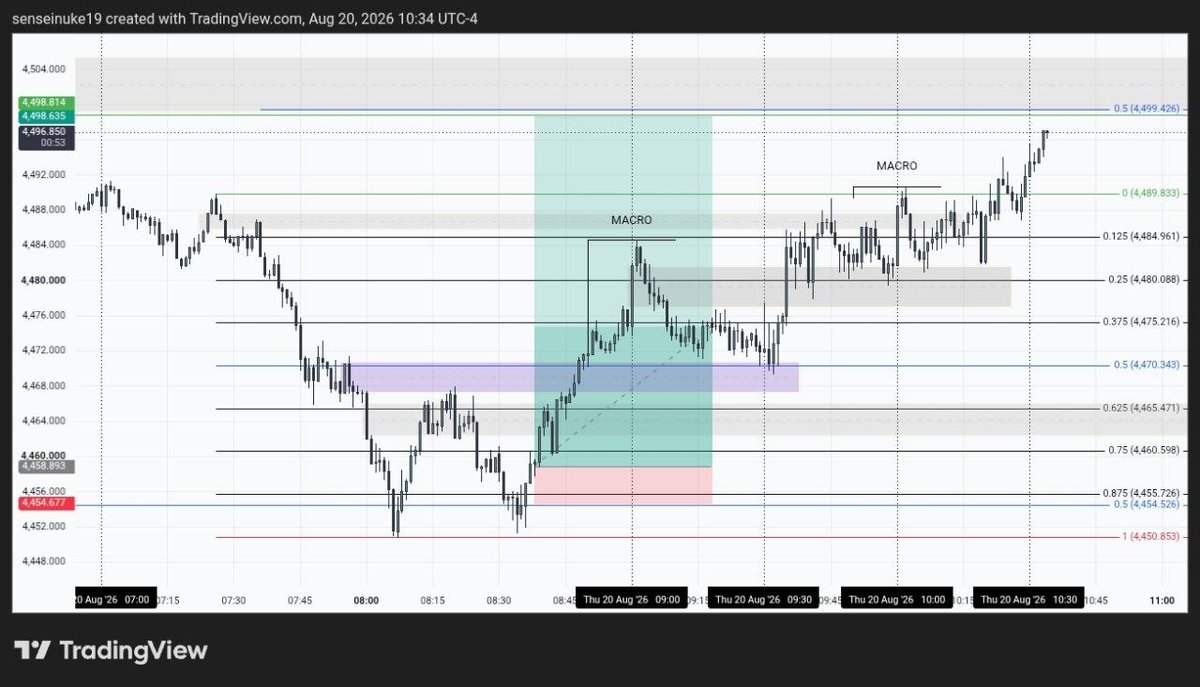Select the MACRO label over the green position box
The height and width of the screenshot is (687, 1200).
tap(632, 220)
